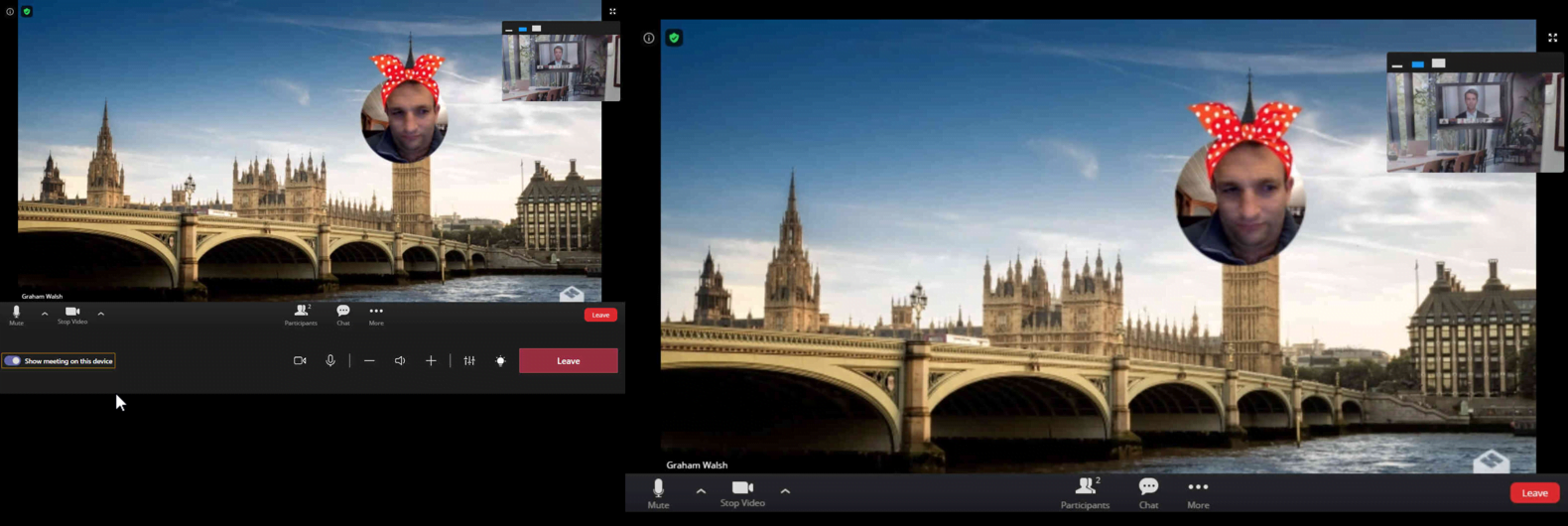
Task: Click brightness lightbulb icon
Action: 500,361
